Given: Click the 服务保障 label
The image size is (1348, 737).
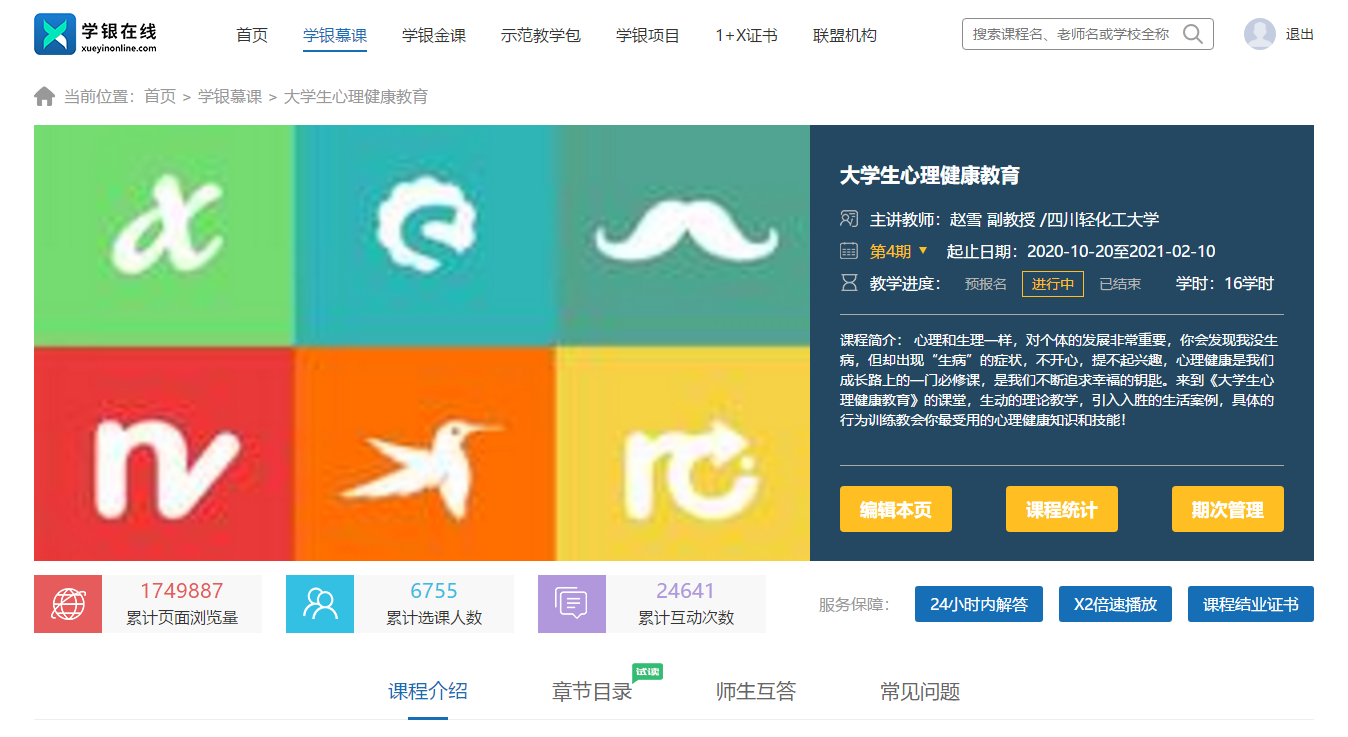Looking at the screenshot, I should click(x=853, y=604).
